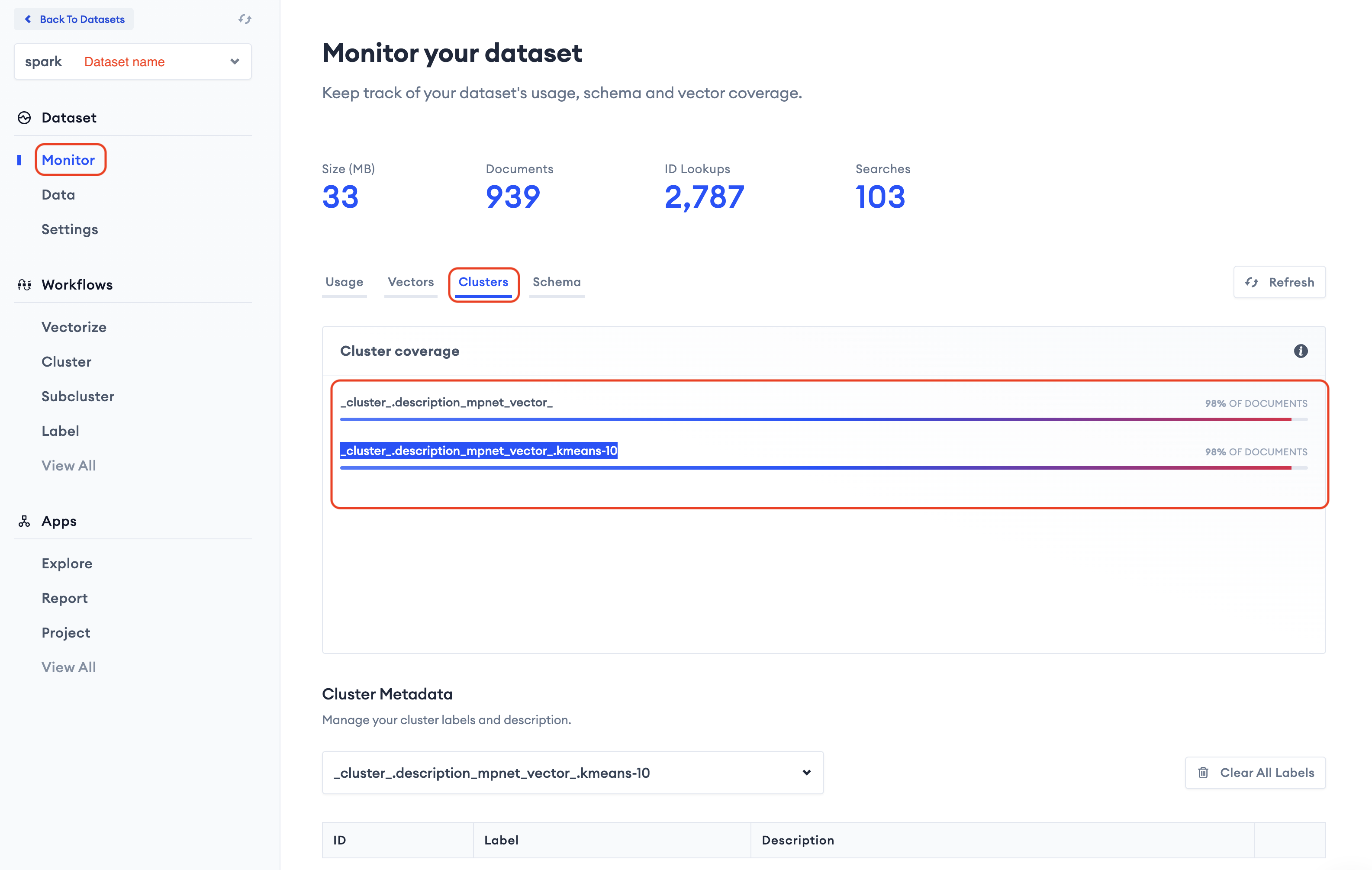Click the sidebar refresh arrows icon
This screenshot has height=870, width=1372.
(x=245, y=19)
